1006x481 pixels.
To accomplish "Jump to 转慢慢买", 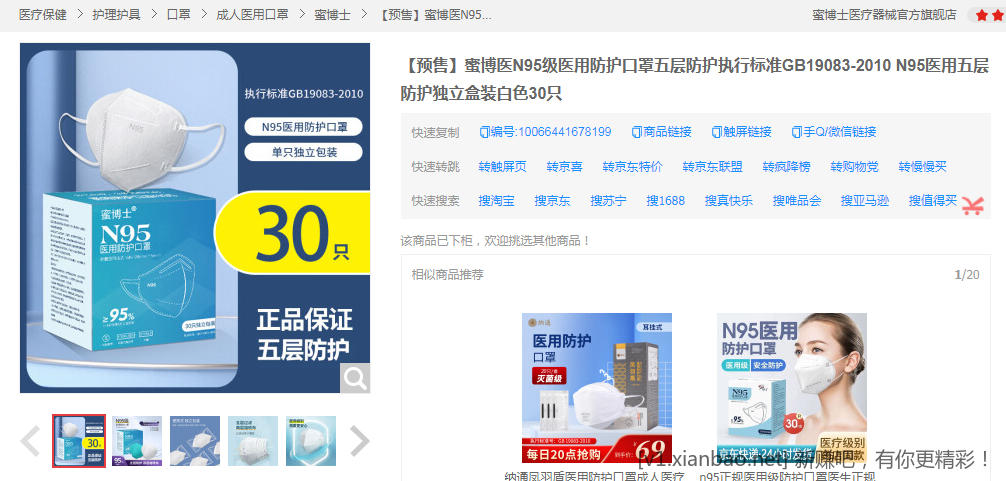I will (923, 167).
